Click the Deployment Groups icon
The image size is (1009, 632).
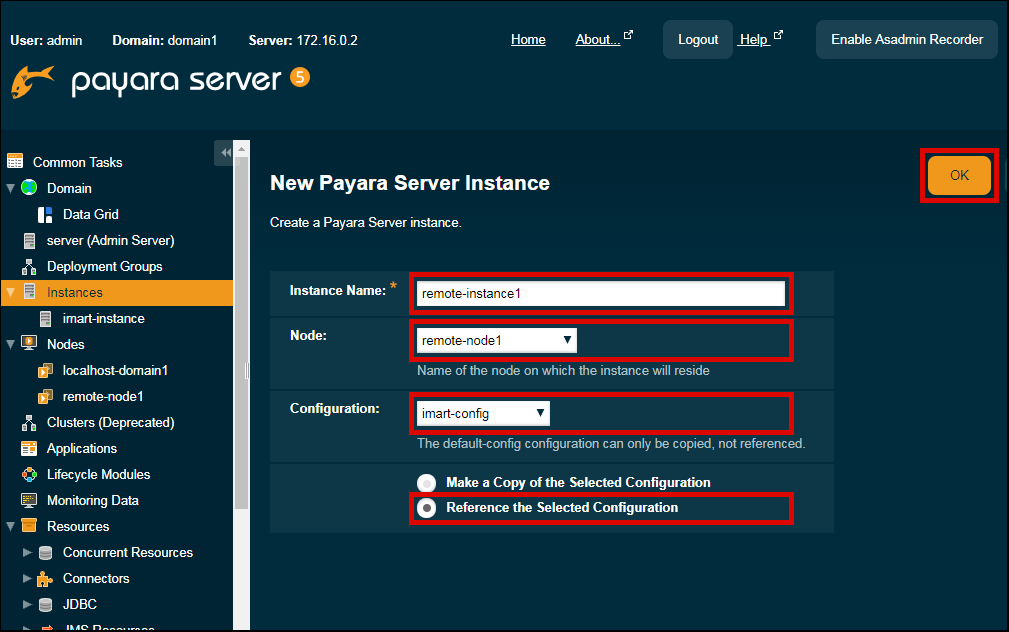[29, 267]
